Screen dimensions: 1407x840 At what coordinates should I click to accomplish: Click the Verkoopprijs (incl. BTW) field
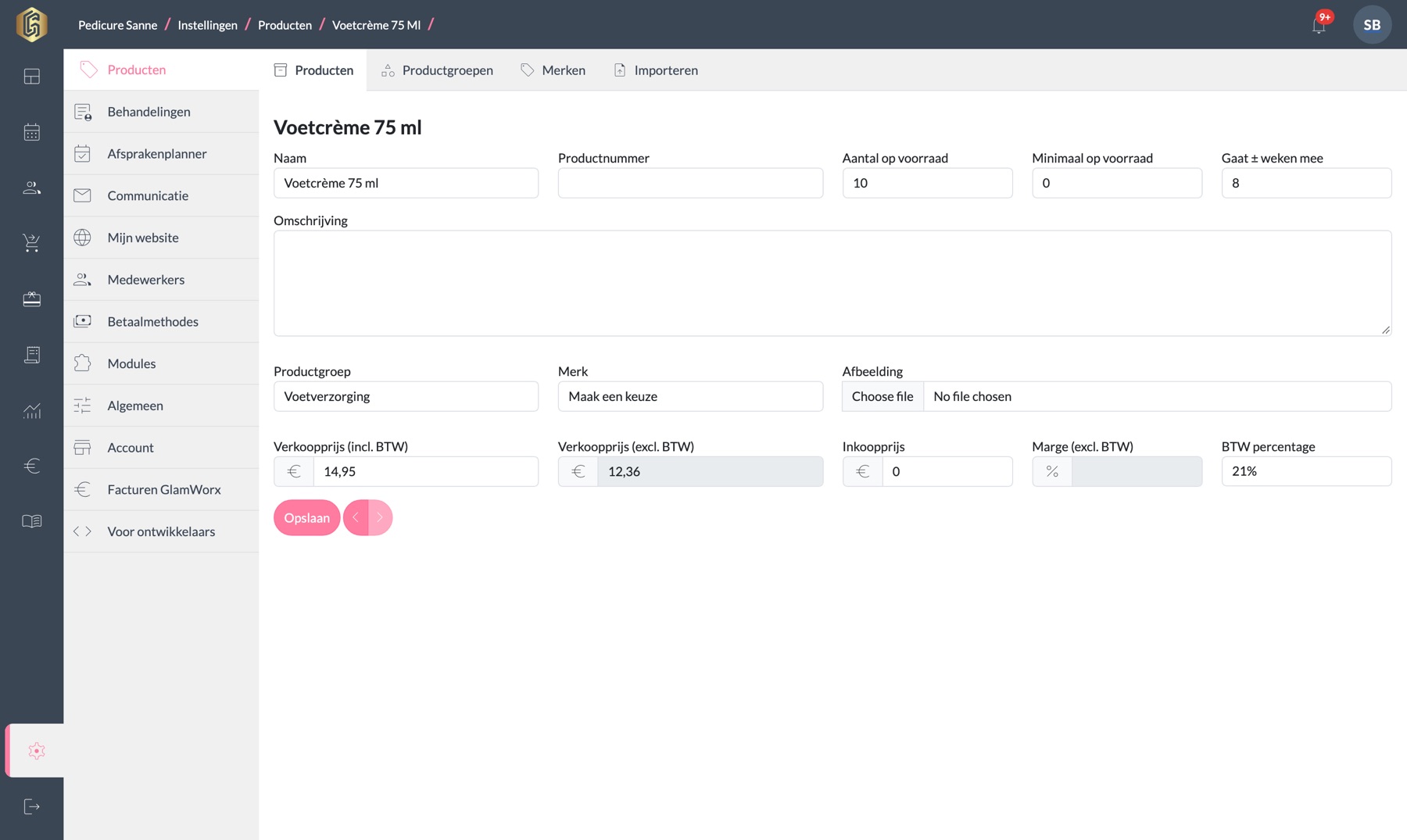coord(425,471)
